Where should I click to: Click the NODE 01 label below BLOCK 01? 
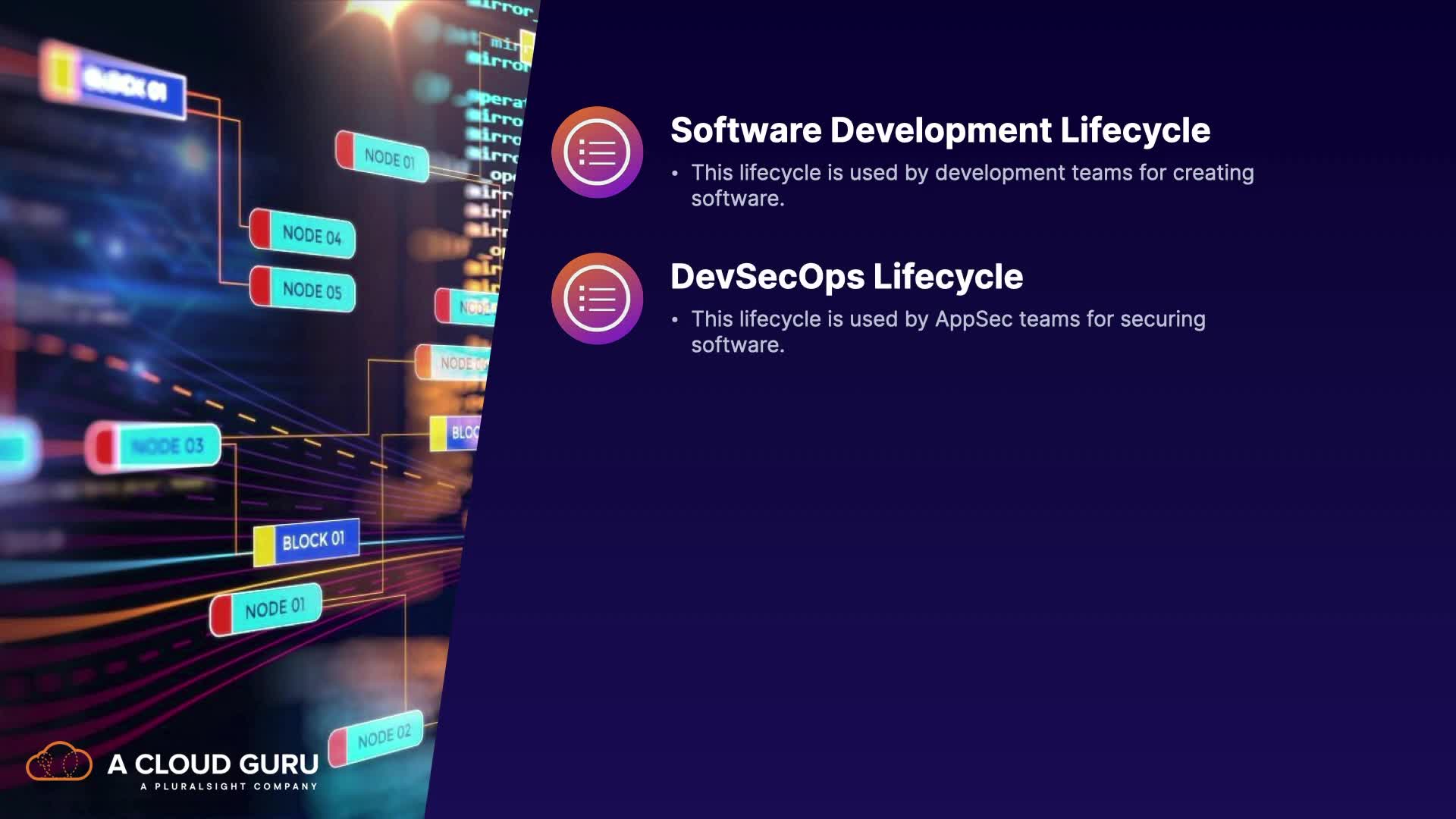(x=267, y=608)
